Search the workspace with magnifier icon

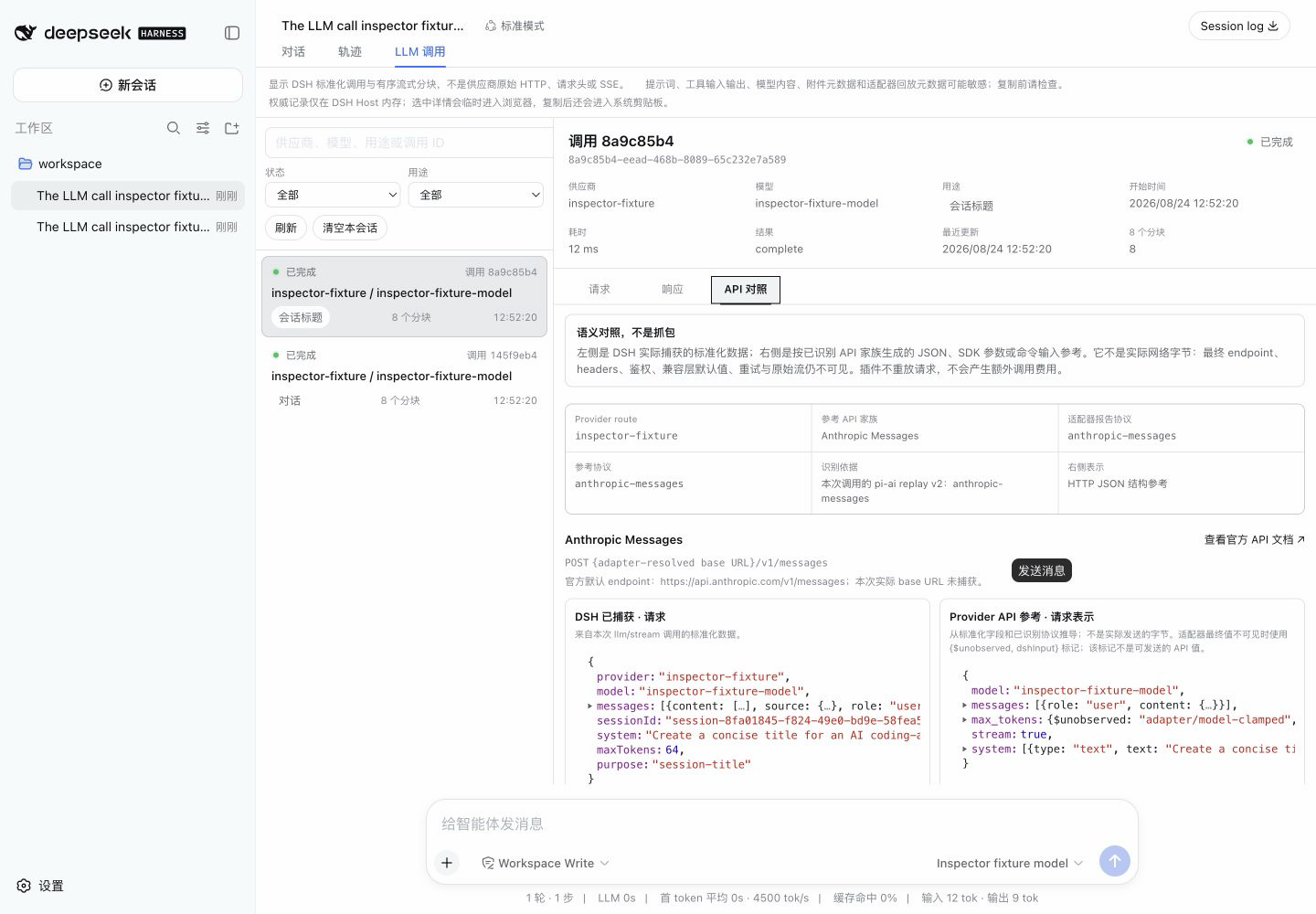tap(174, 128)
